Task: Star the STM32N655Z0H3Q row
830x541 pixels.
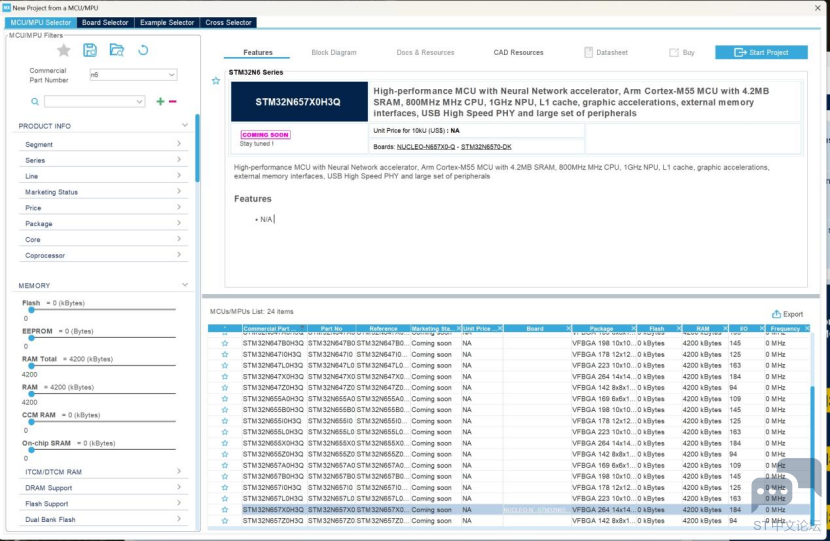Action: point(225,454)
